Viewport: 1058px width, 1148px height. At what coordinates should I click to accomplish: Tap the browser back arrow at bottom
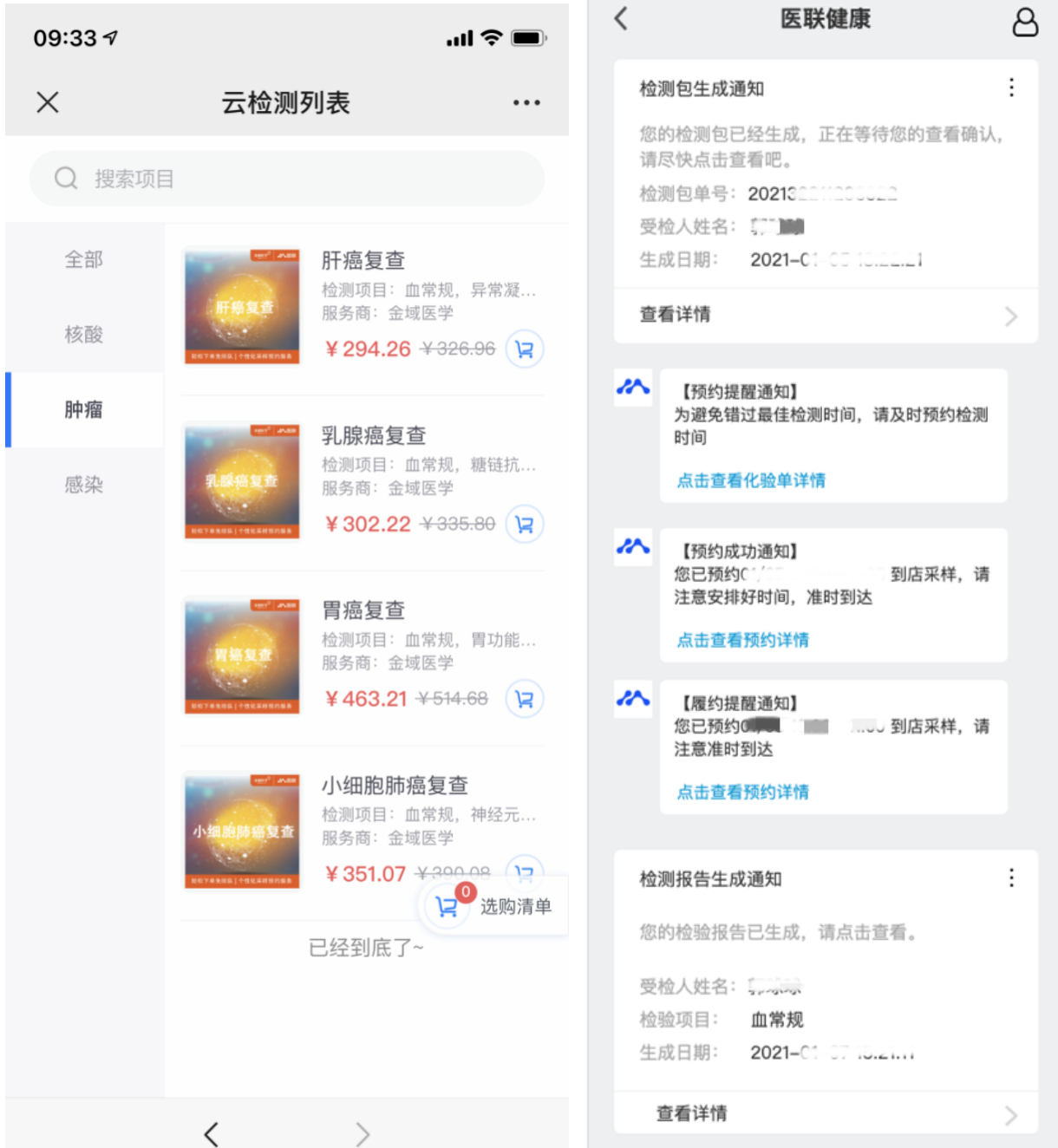point(211,1133)
